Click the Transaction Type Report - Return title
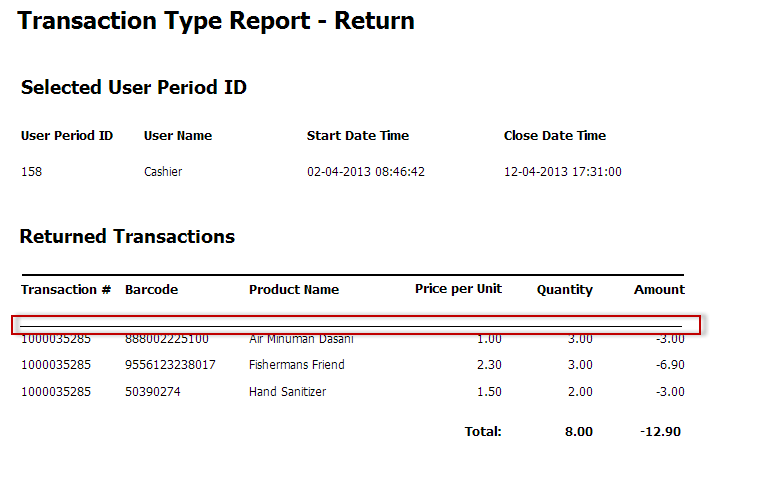The image size is (782, 484). pyautogui.click(x=216, y=21)
